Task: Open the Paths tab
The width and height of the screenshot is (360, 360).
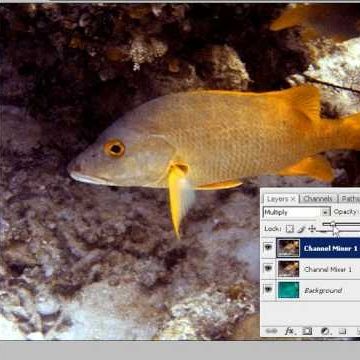Action: 350,199
